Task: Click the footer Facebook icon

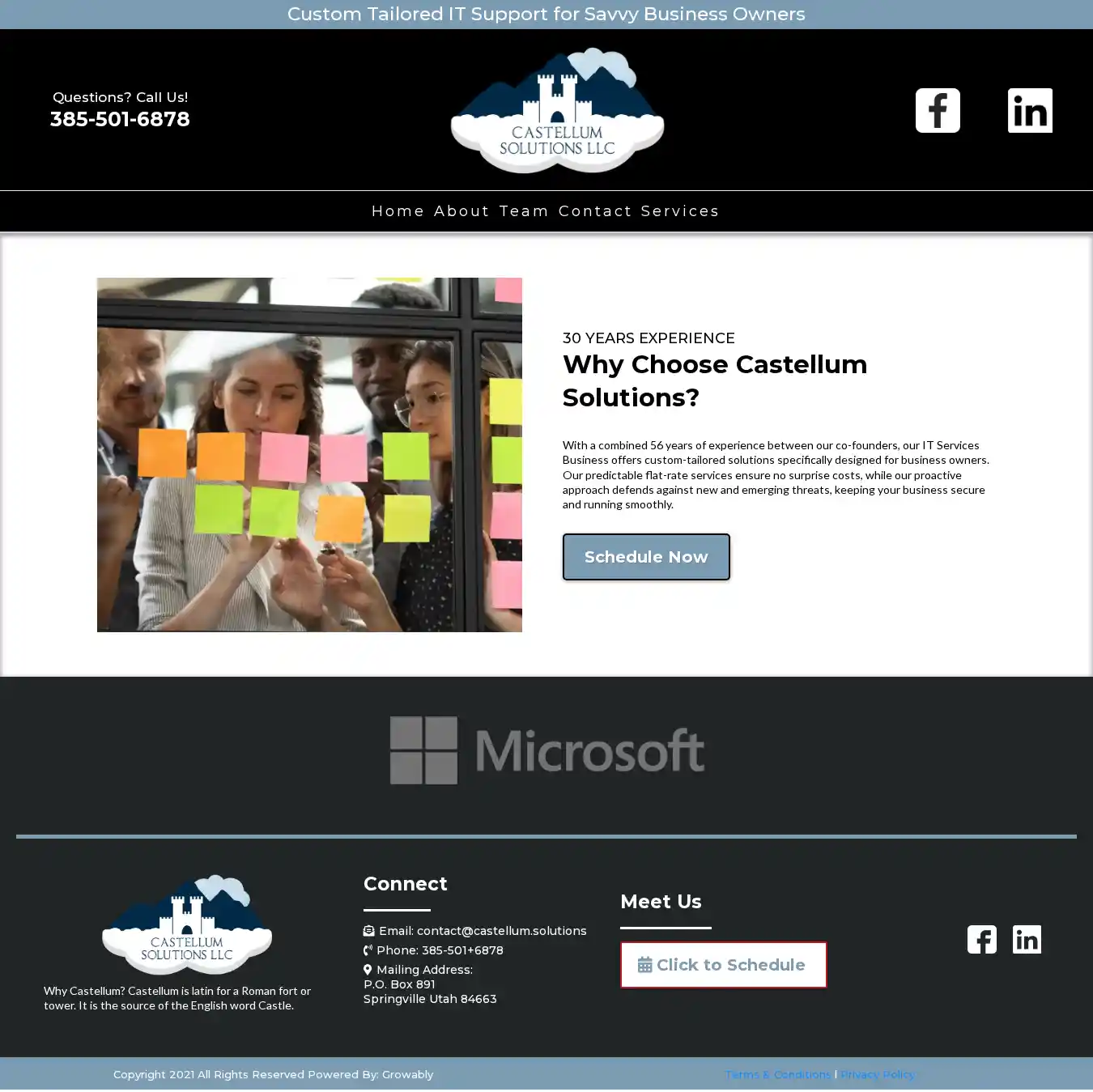Action: coord(981,939)
